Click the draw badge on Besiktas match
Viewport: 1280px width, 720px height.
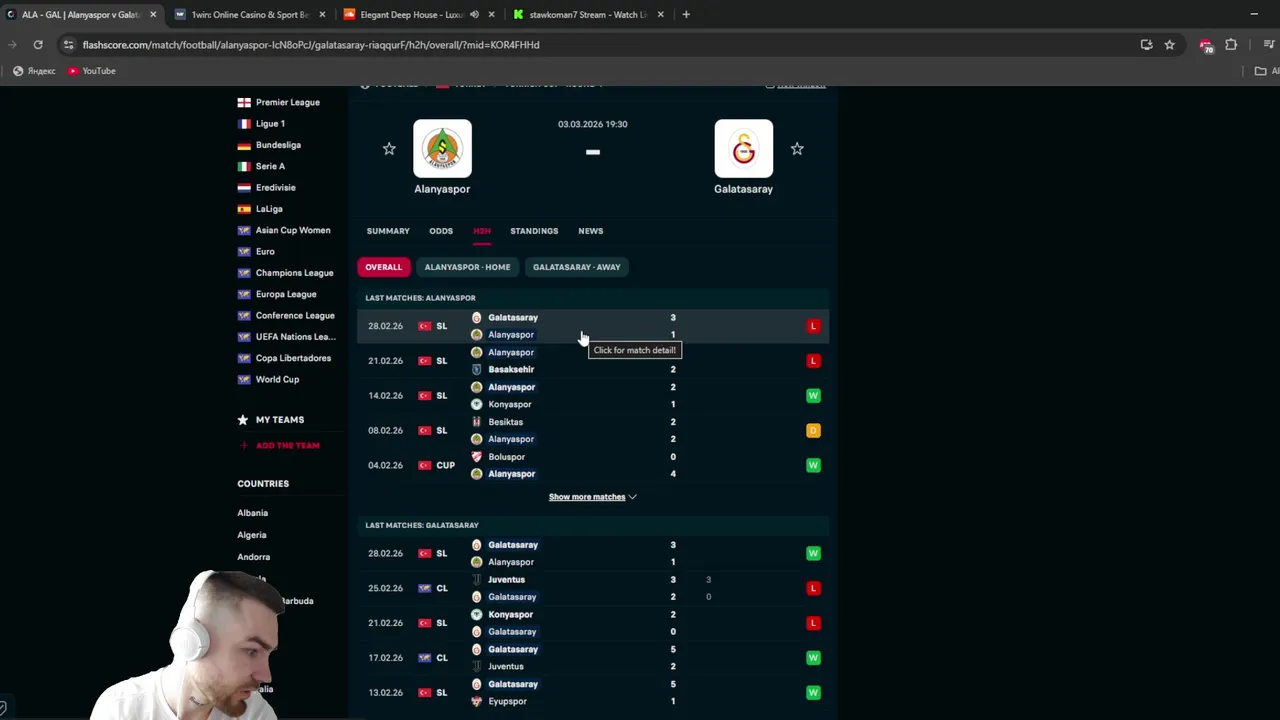point(813,431)
